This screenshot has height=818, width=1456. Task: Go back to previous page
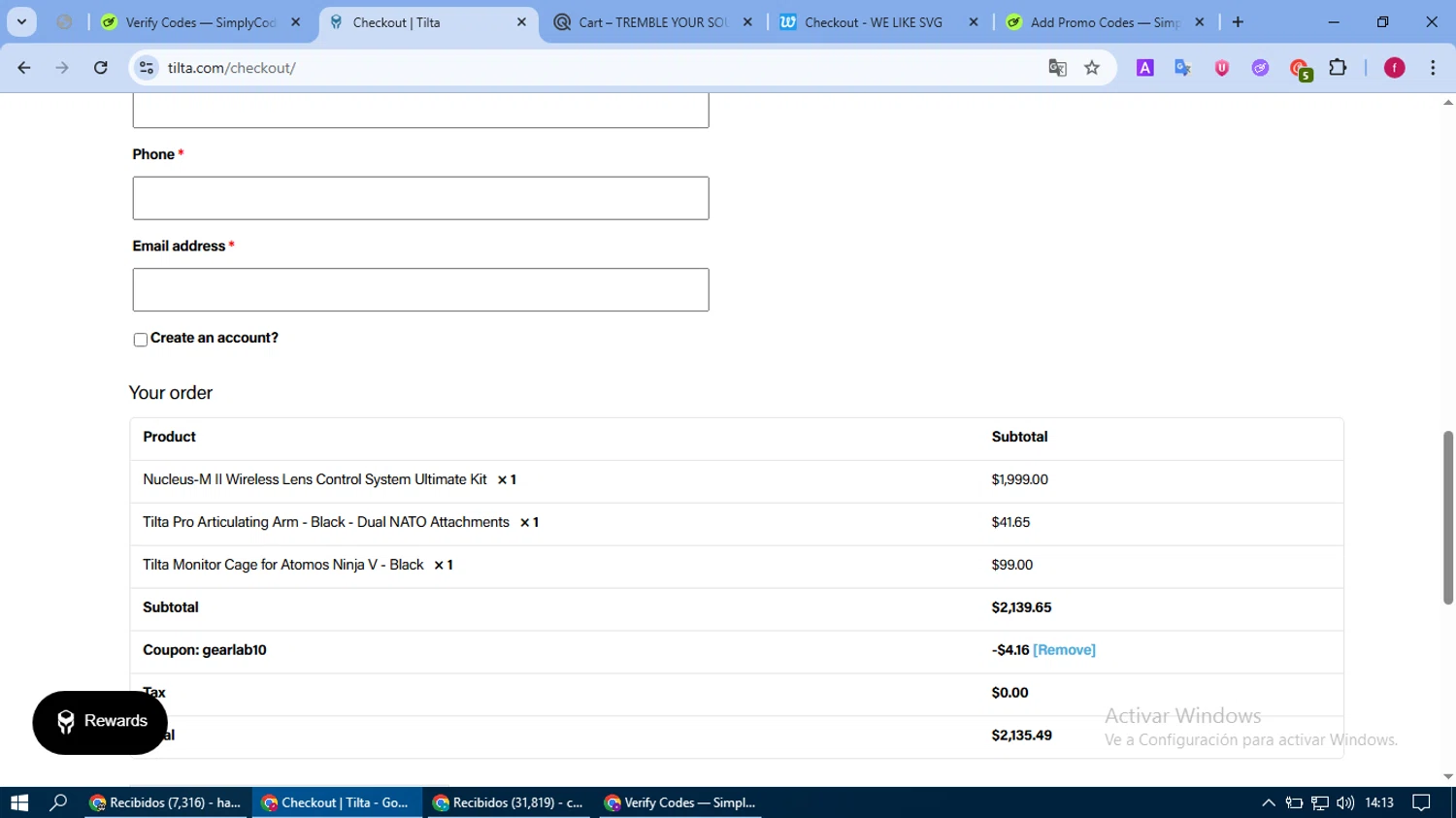point(24,67)
